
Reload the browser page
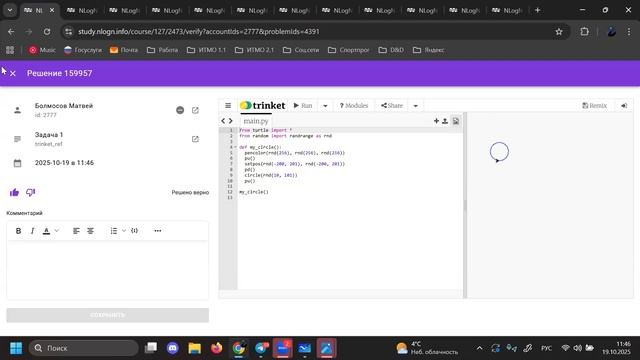pos(47,31)
